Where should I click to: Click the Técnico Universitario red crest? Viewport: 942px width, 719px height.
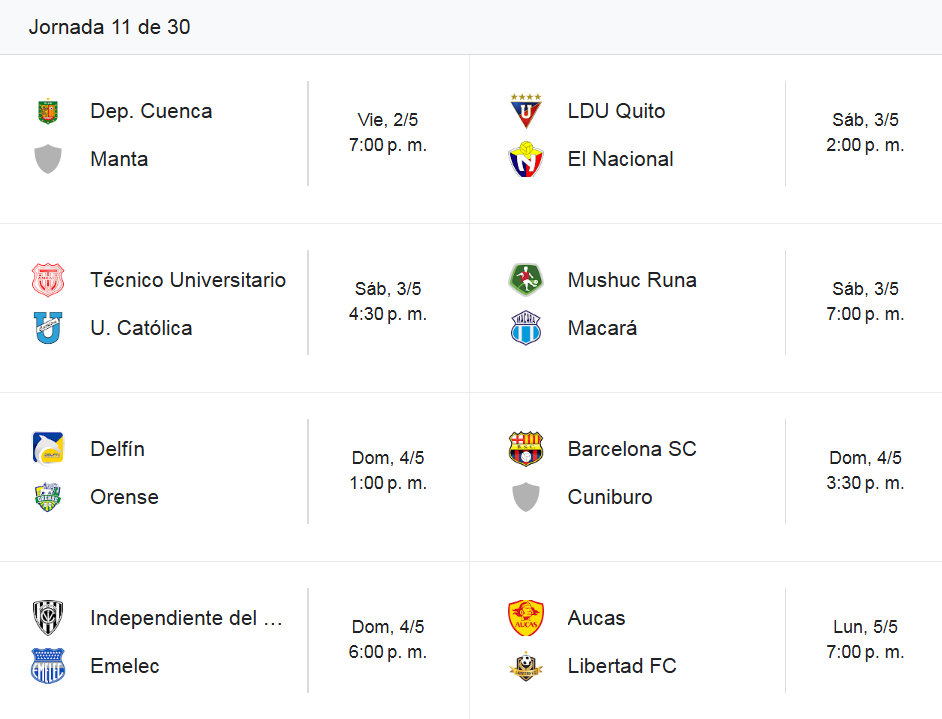pos(48,280)
